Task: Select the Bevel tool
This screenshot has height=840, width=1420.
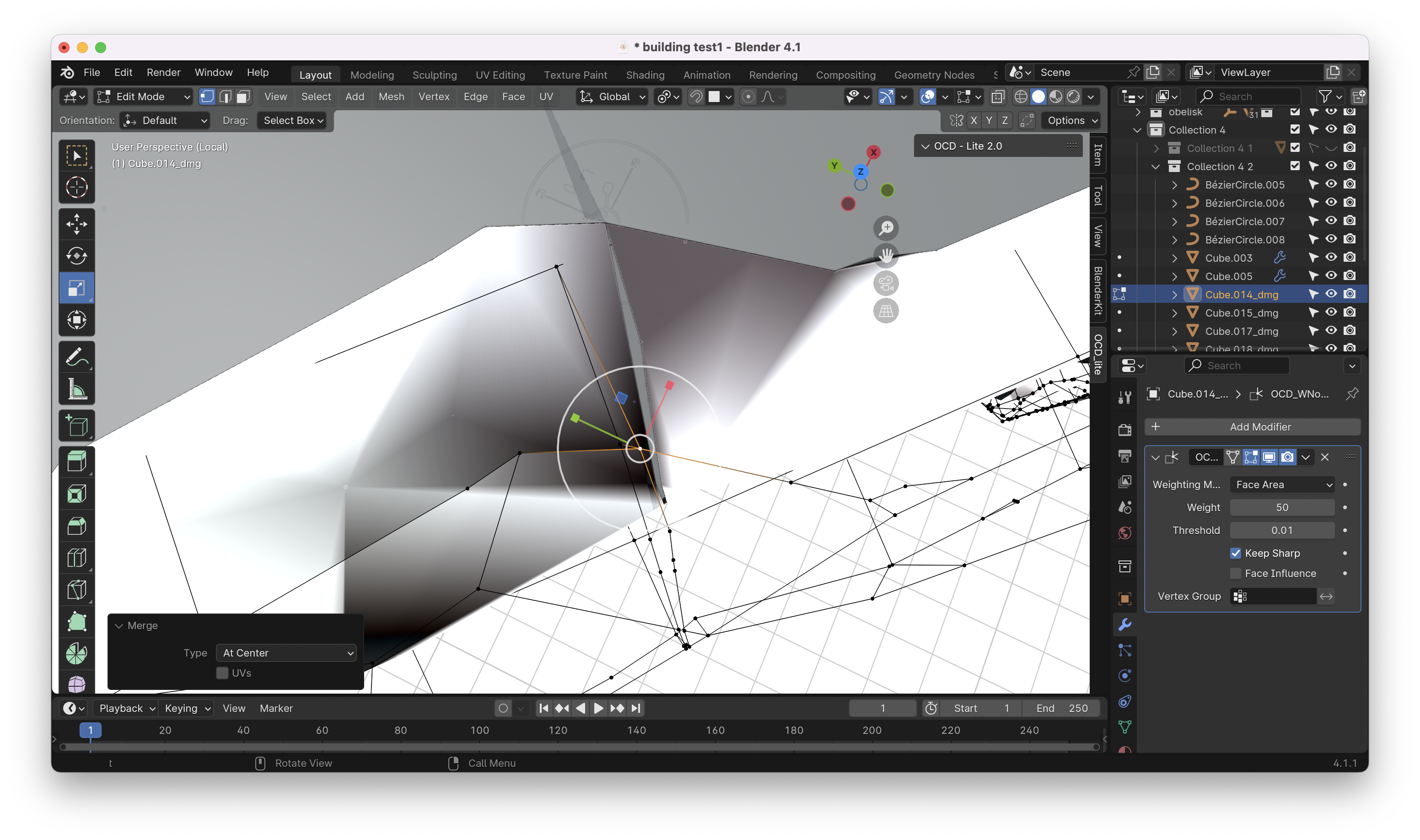Action: tap(76, 527)
